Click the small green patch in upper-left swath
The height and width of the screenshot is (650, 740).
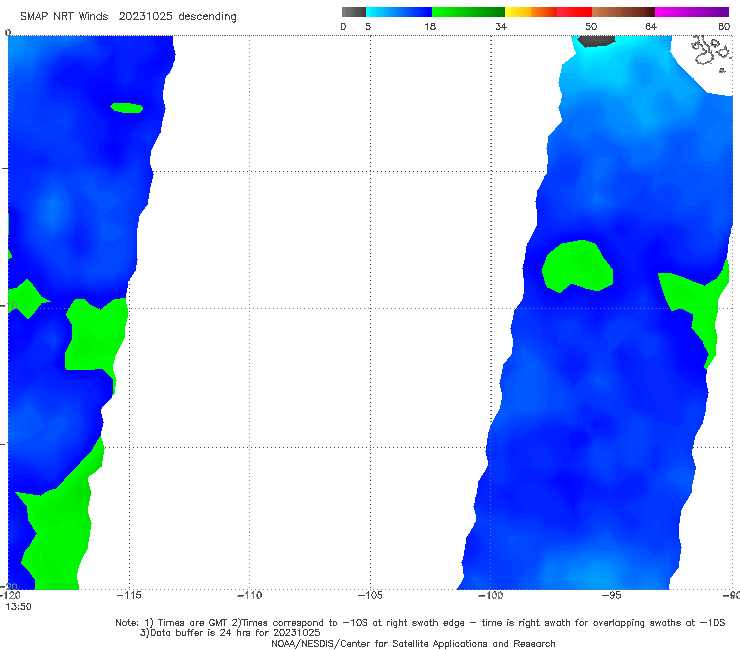[126, 108]
